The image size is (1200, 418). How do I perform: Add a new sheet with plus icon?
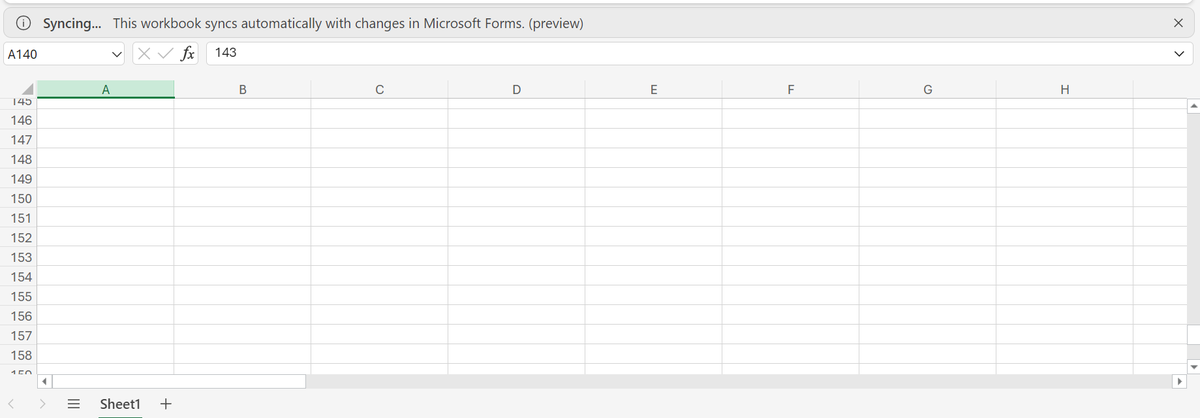coord(166,404)
